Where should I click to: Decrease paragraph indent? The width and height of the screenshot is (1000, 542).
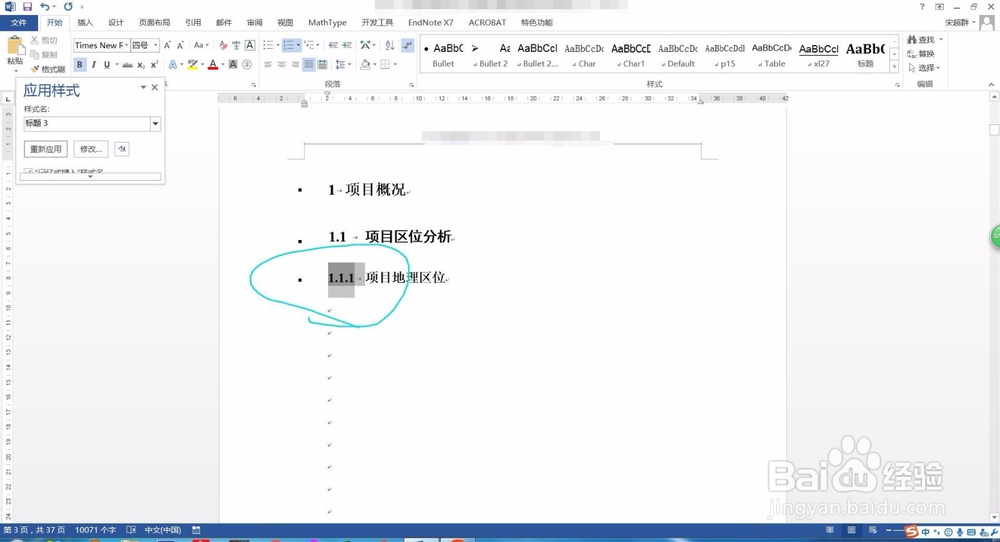coord(334,45)
